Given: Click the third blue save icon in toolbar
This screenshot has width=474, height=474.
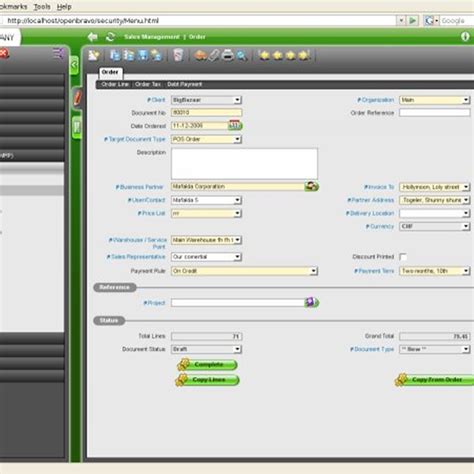Looking at the screenshot, I should [143, 55].
